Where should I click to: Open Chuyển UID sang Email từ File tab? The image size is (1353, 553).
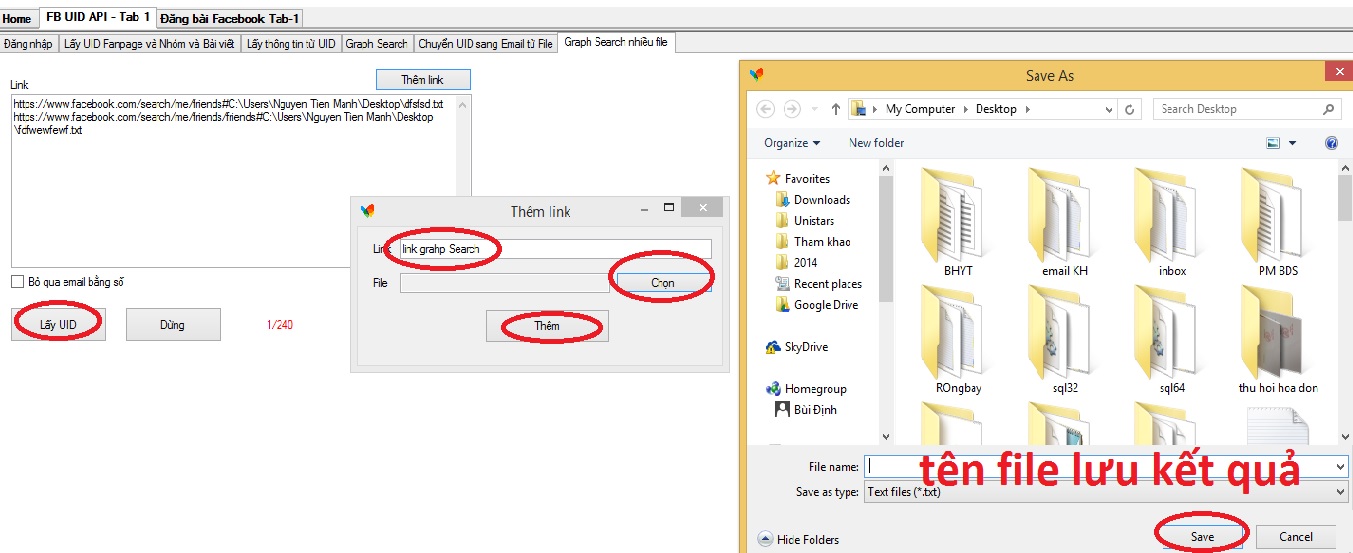click(x=485, y=44)
